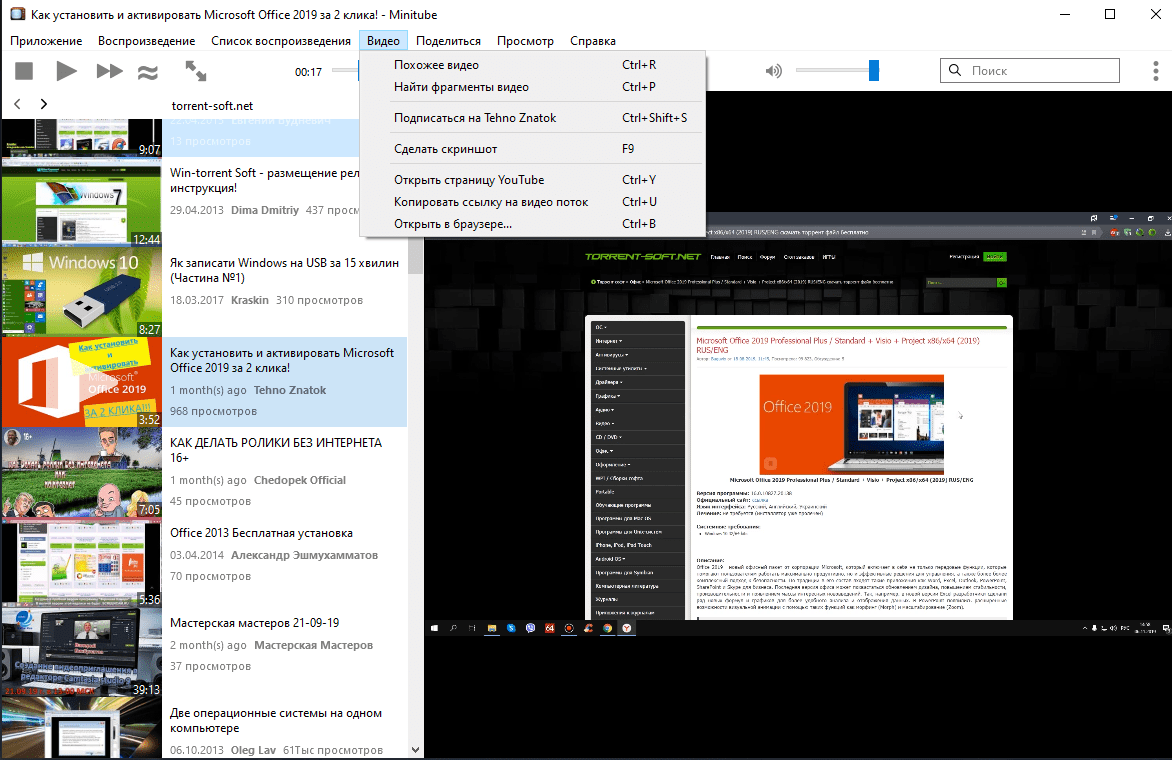
Task: Click the torrent-soft.net search title
Action: [x=212, y=105]
